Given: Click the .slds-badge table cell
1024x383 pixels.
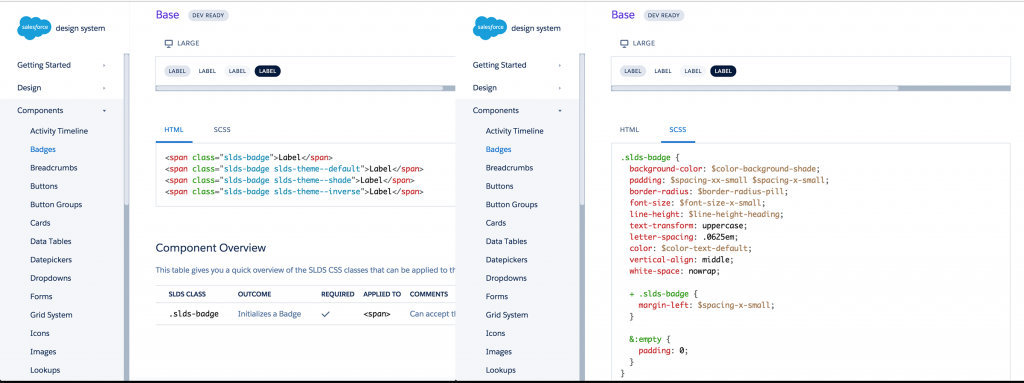Looking at the screenshot, I should point(193,314).
